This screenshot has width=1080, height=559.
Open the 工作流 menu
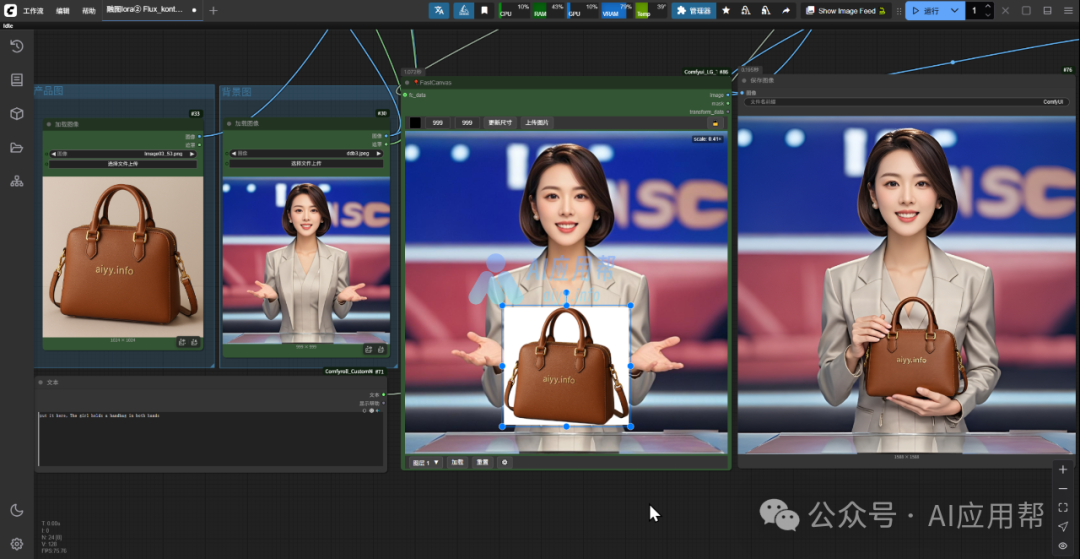pos(33,11)
